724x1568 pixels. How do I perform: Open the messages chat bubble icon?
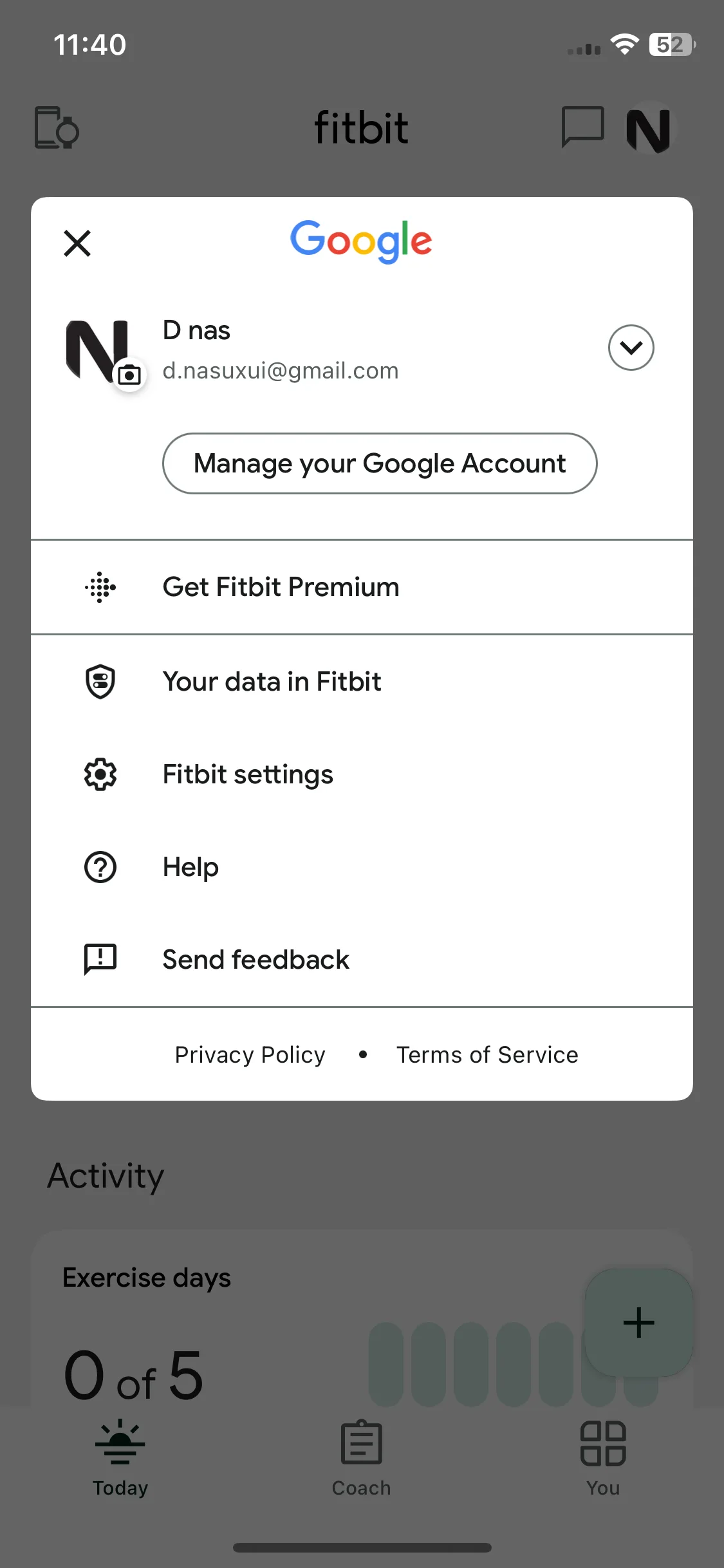coord(582,127)
